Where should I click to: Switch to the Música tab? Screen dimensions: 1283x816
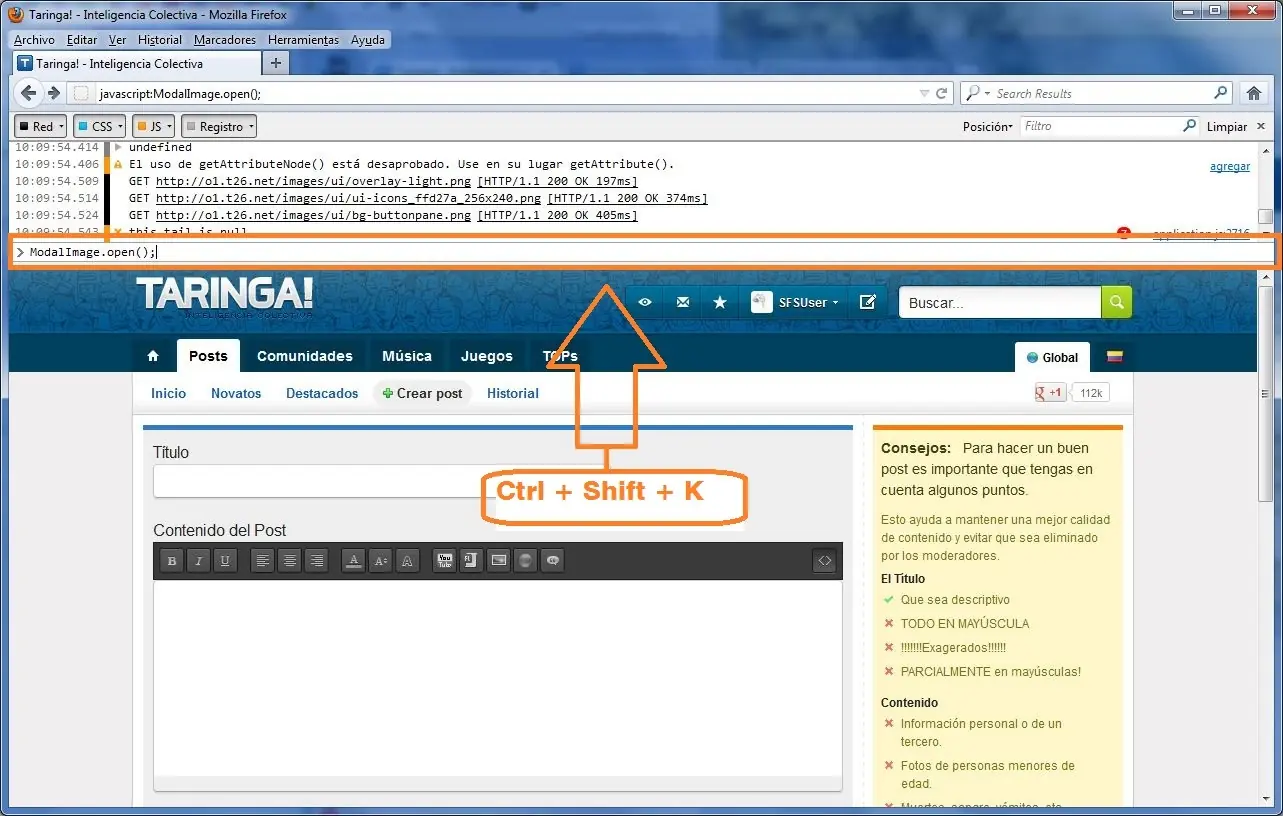(x=407, y=356)
